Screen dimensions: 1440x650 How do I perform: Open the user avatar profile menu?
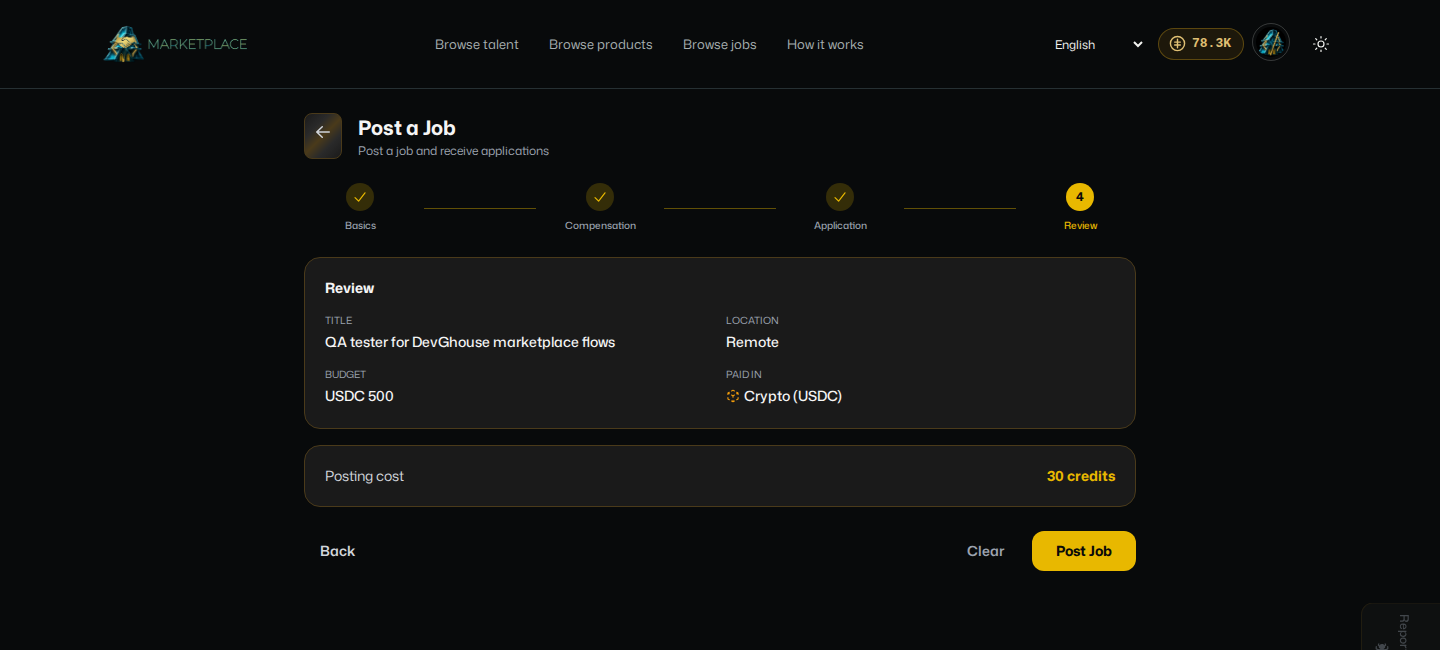1271,43
